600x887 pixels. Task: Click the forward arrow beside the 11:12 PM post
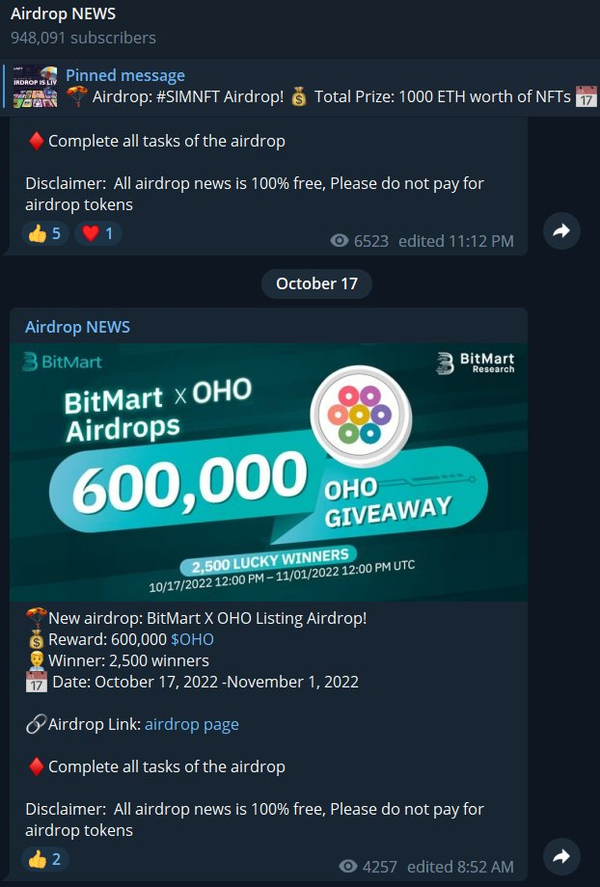(562, 230)
